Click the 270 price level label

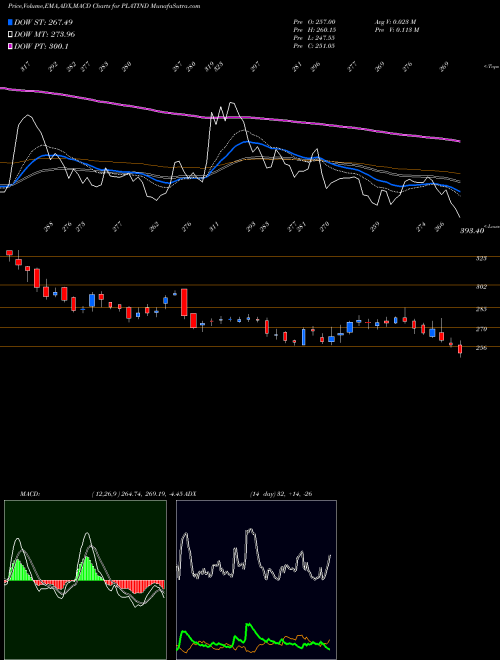pyautogui.click(x=481, y=329)
